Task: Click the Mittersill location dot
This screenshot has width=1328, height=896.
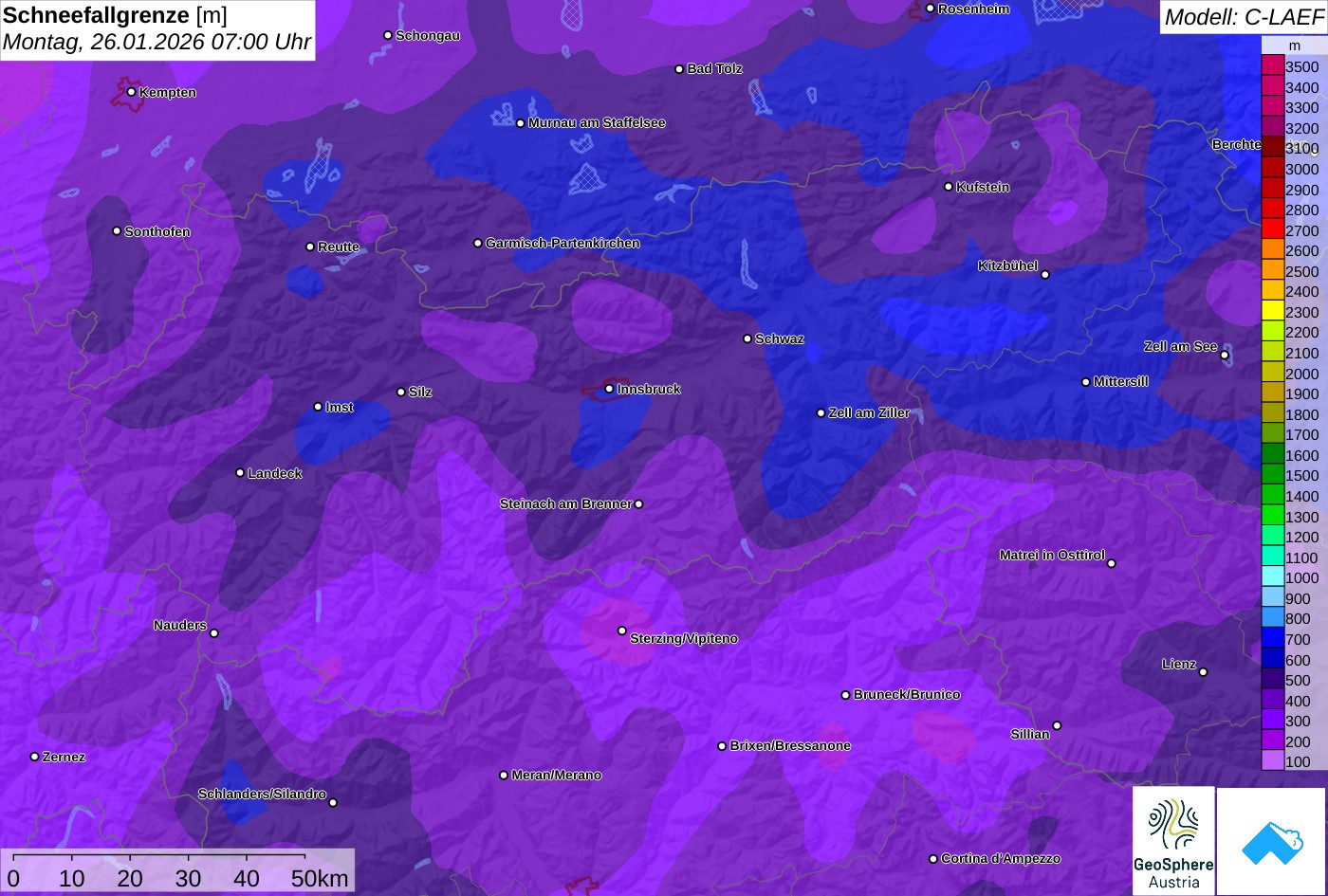Action: [x=1086, y=382]
